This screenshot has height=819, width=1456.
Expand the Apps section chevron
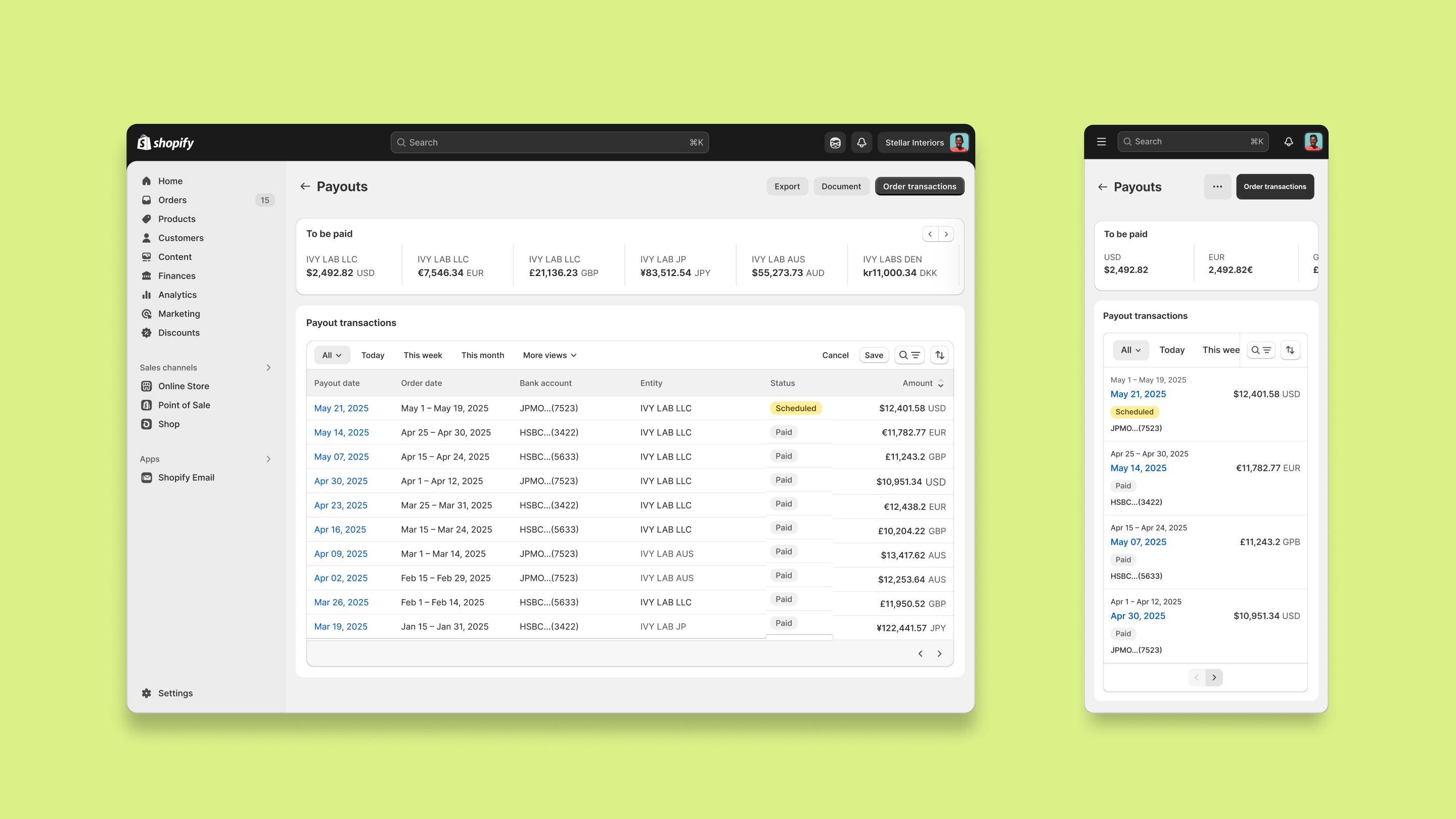tap(268, 459)
